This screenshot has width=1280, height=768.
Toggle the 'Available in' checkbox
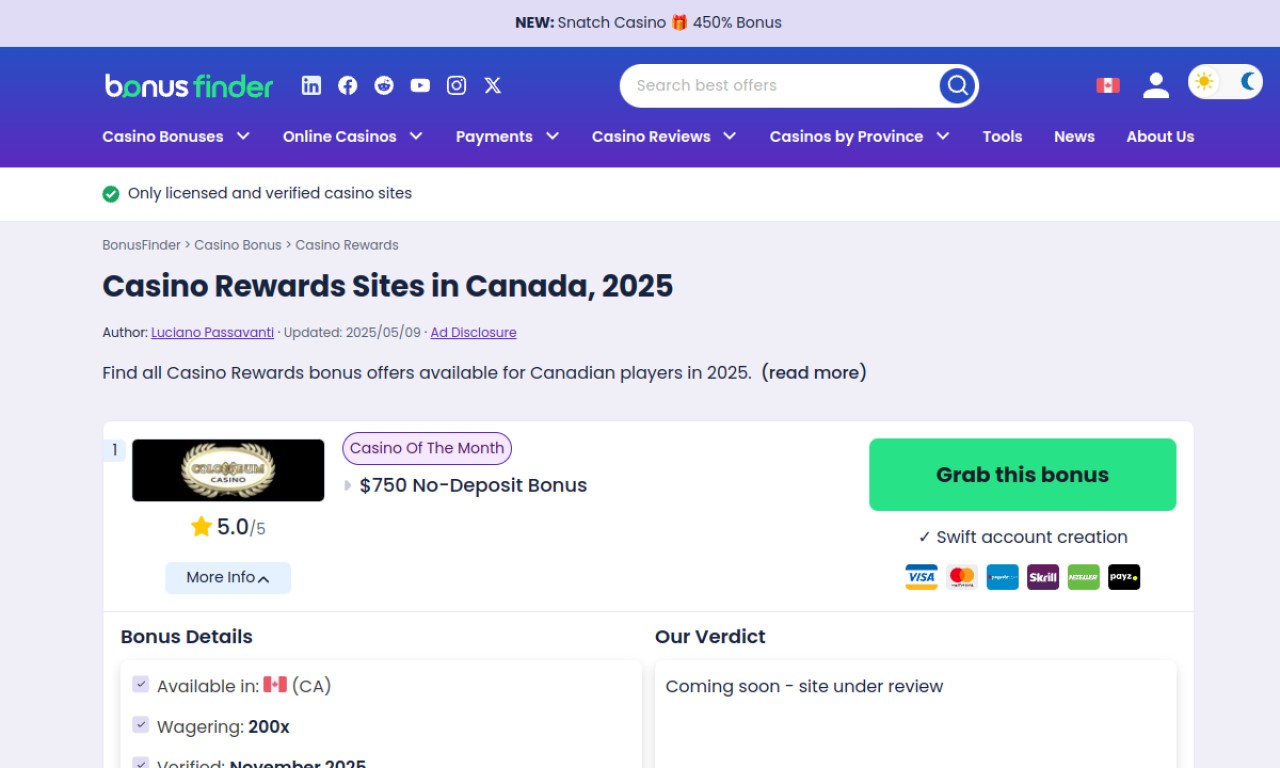point(141,685)
